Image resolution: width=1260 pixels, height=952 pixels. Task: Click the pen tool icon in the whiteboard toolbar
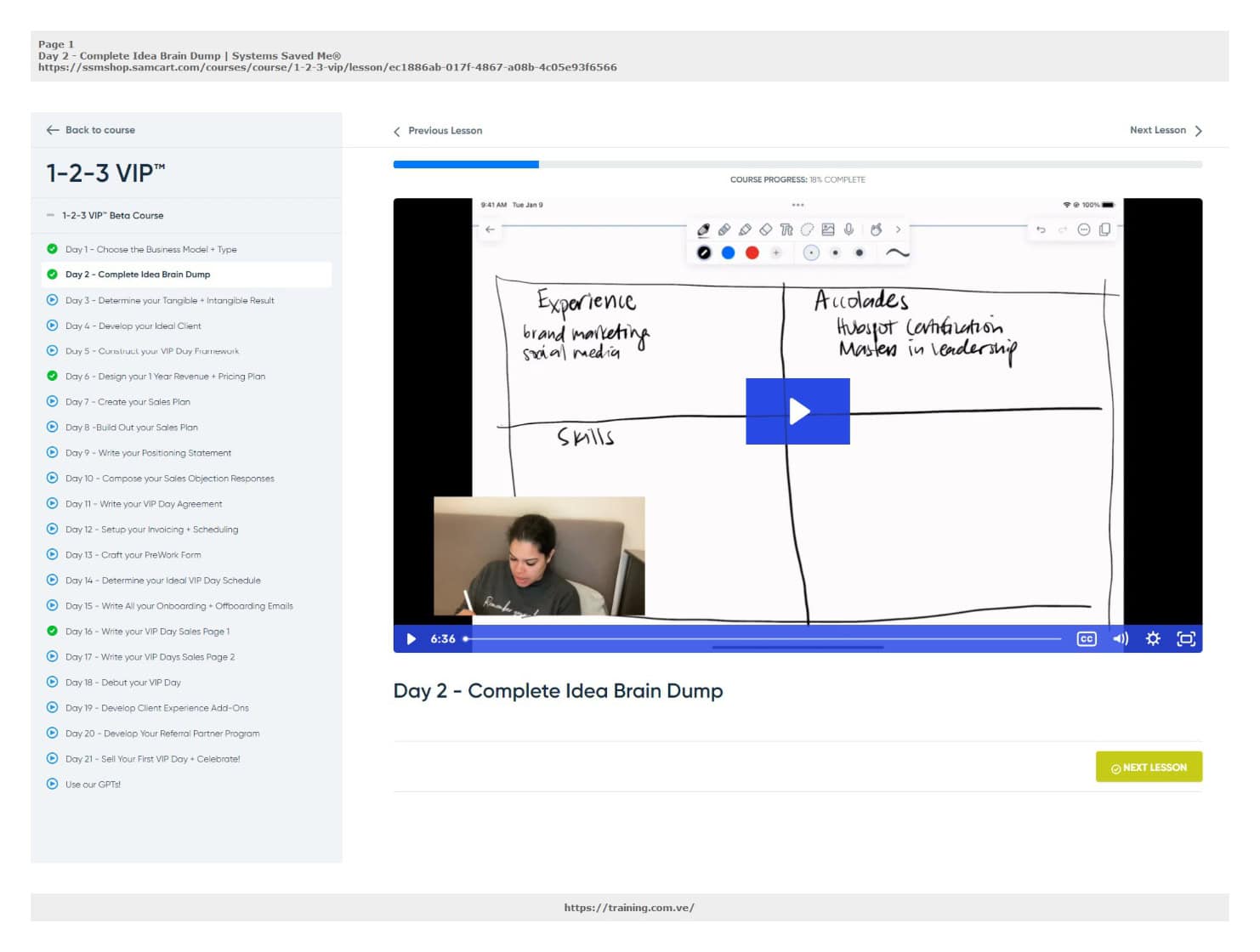(x=703, y=229)
